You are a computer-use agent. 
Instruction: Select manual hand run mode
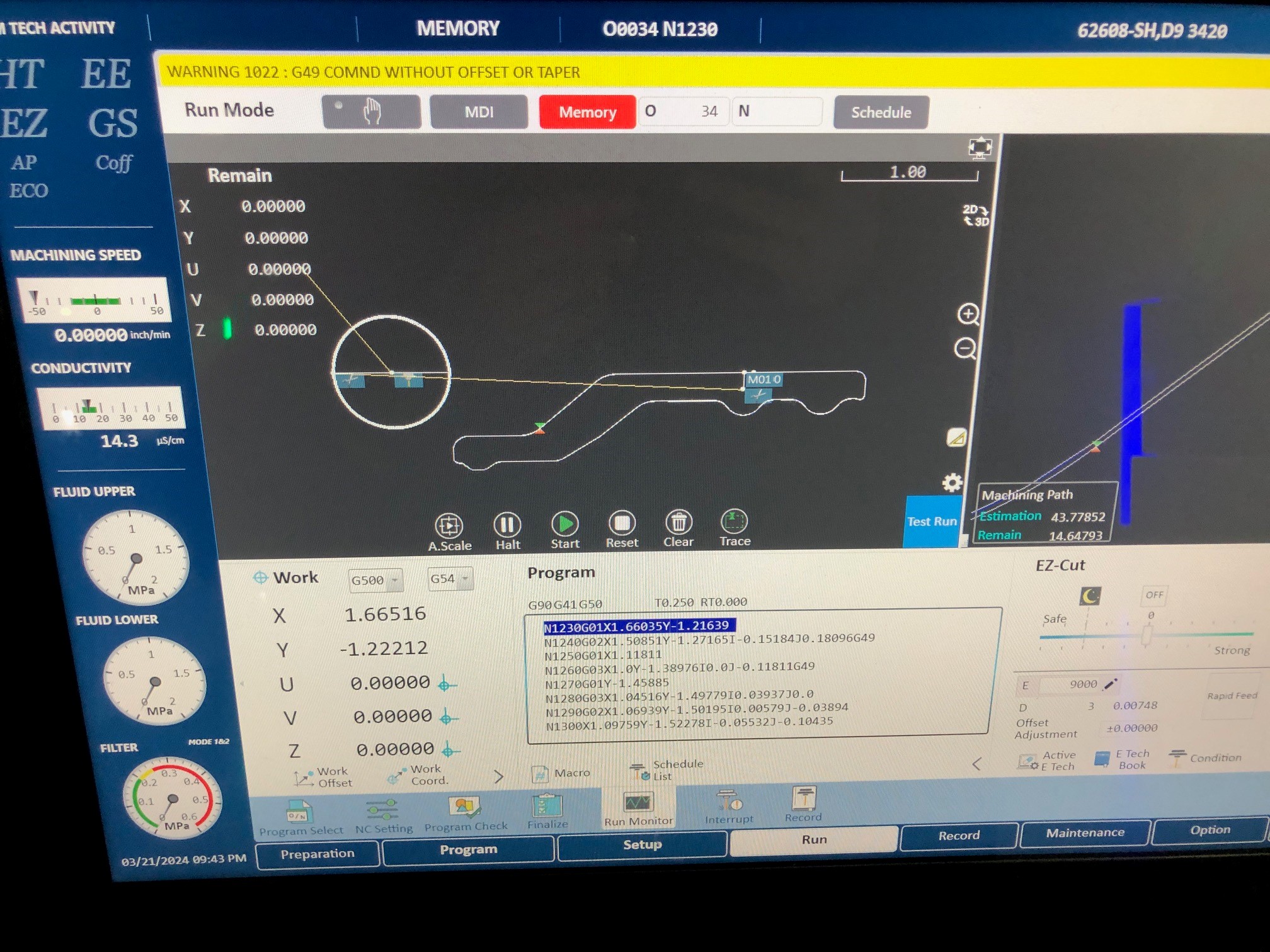372,112
